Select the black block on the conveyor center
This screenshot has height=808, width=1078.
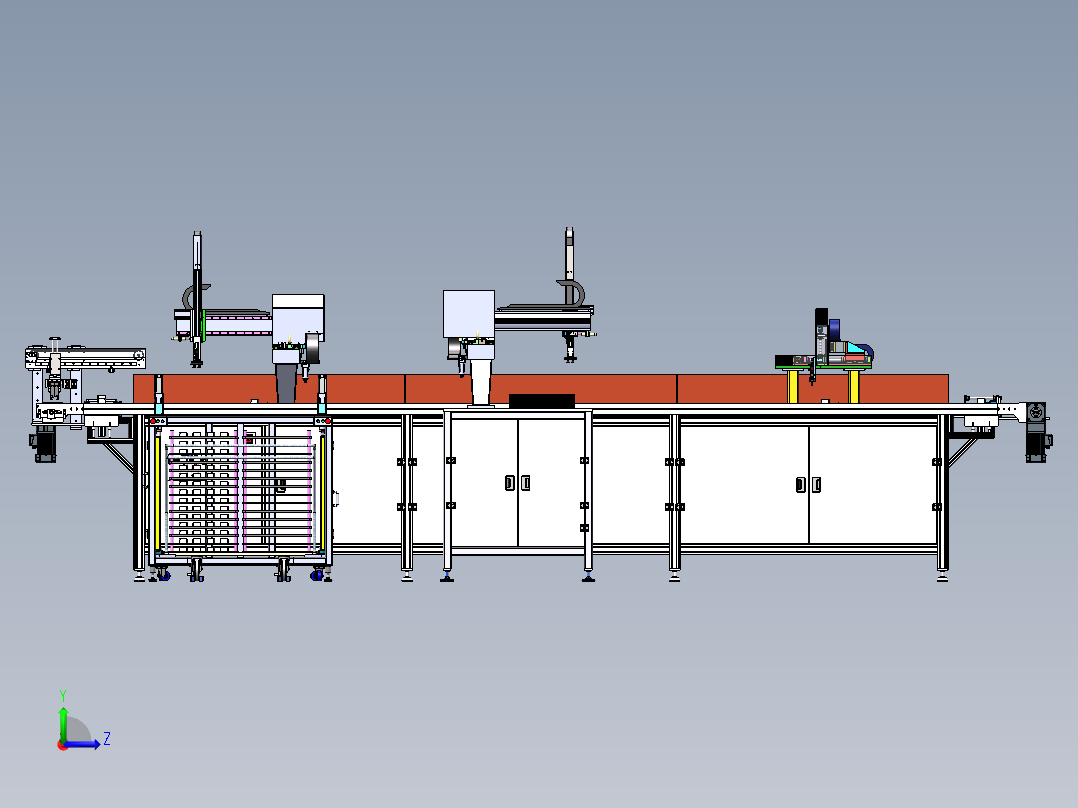point(542,401)
